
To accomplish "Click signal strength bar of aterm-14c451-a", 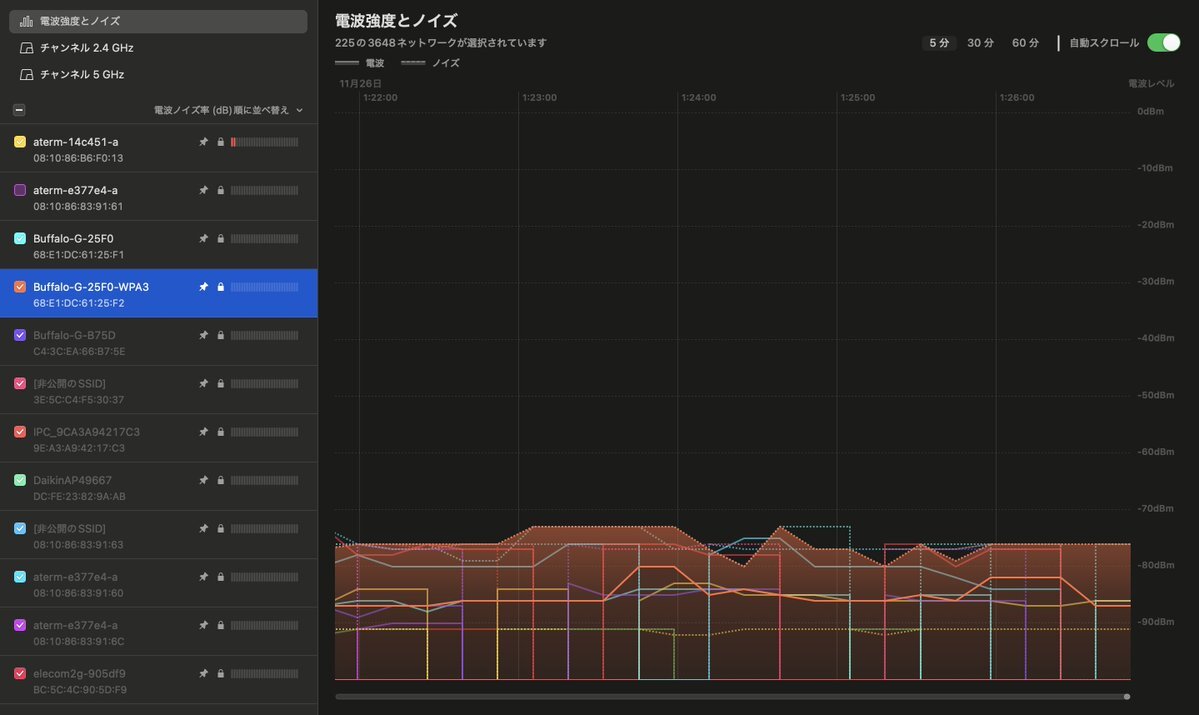I will pos(264,142).
